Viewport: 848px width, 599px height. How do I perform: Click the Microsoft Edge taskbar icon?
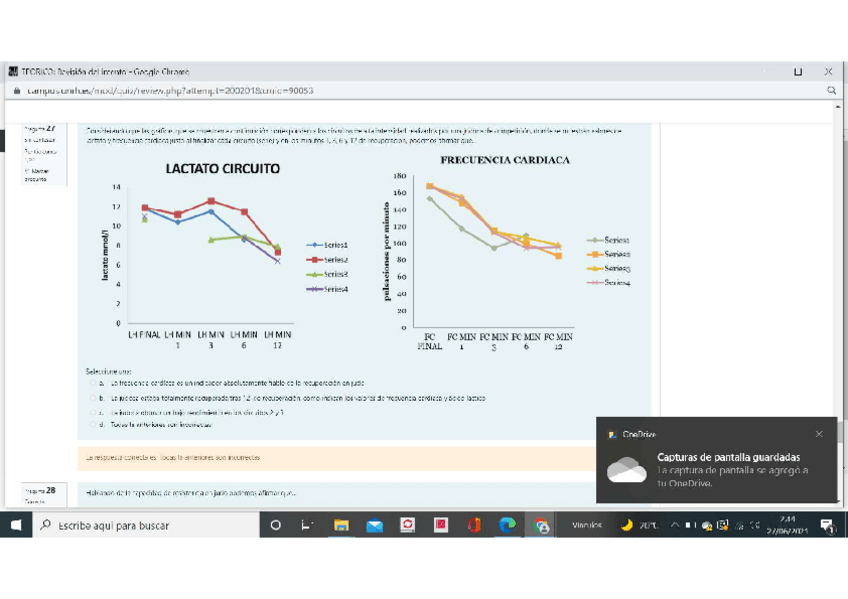tap(507, 525)
